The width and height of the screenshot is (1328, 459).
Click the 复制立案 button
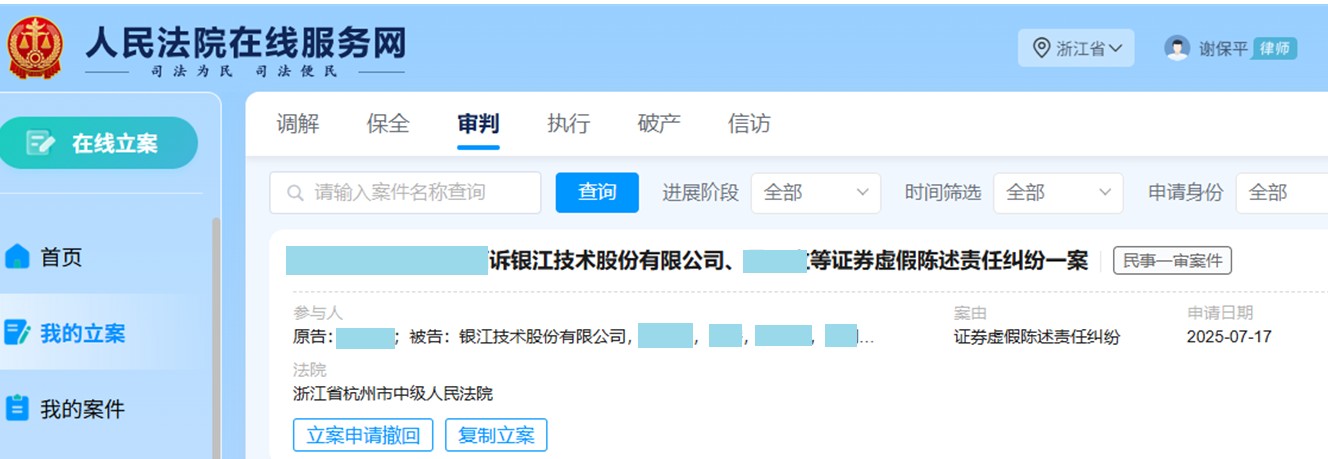coord(496,435)
